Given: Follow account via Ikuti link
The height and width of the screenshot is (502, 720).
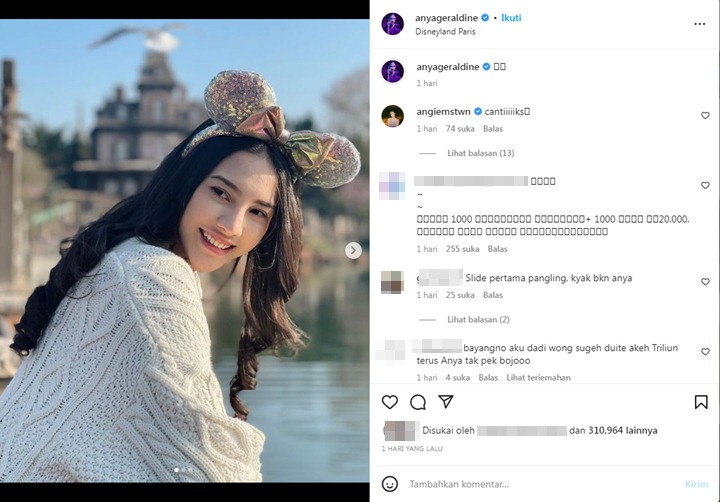Looking at the screenshot, I should tap(511, 18).
